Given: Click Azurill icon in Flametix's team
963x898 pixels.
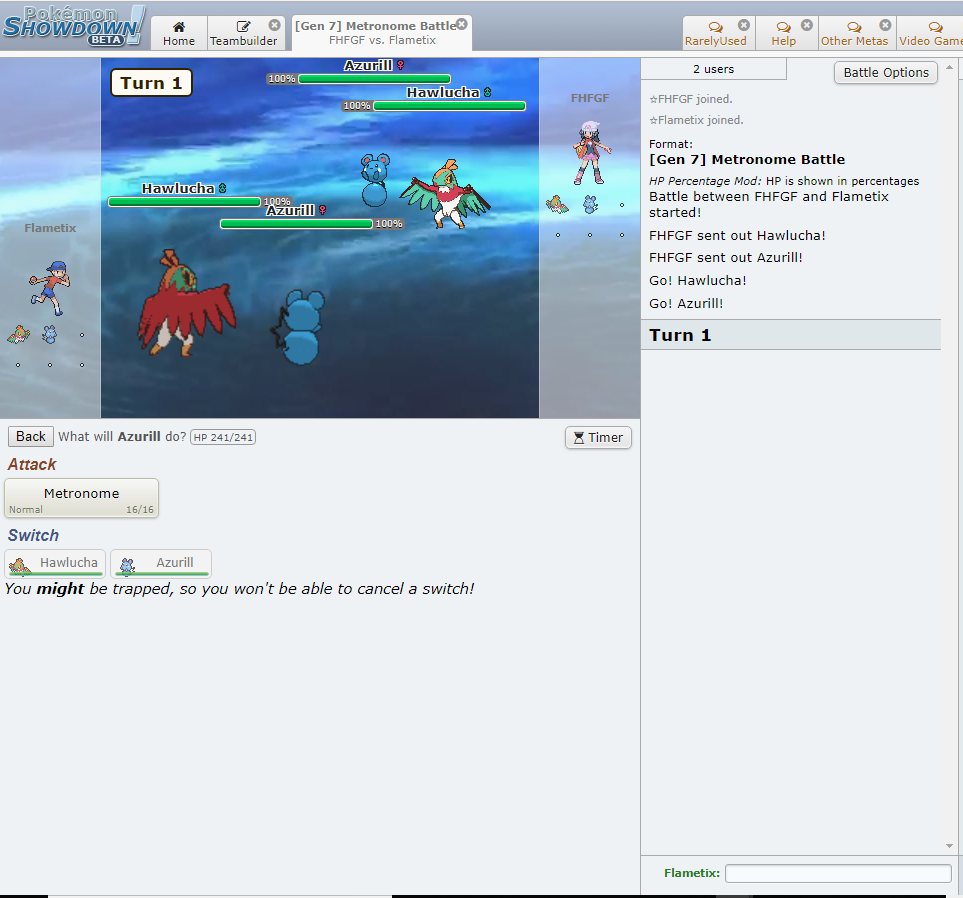Looking at the screenshot, I should pos(50,334).
